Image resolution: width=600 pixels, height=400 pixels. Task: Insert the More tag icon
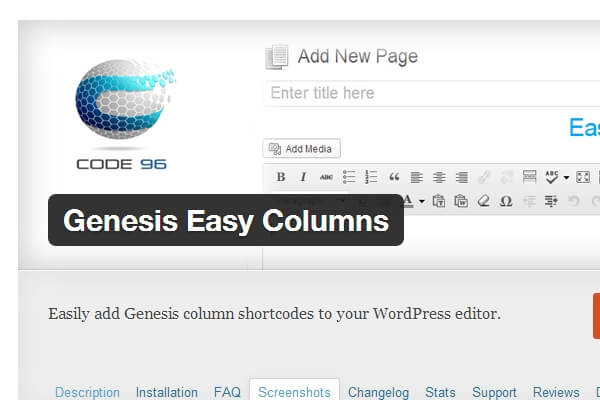(x=529, y=176)
